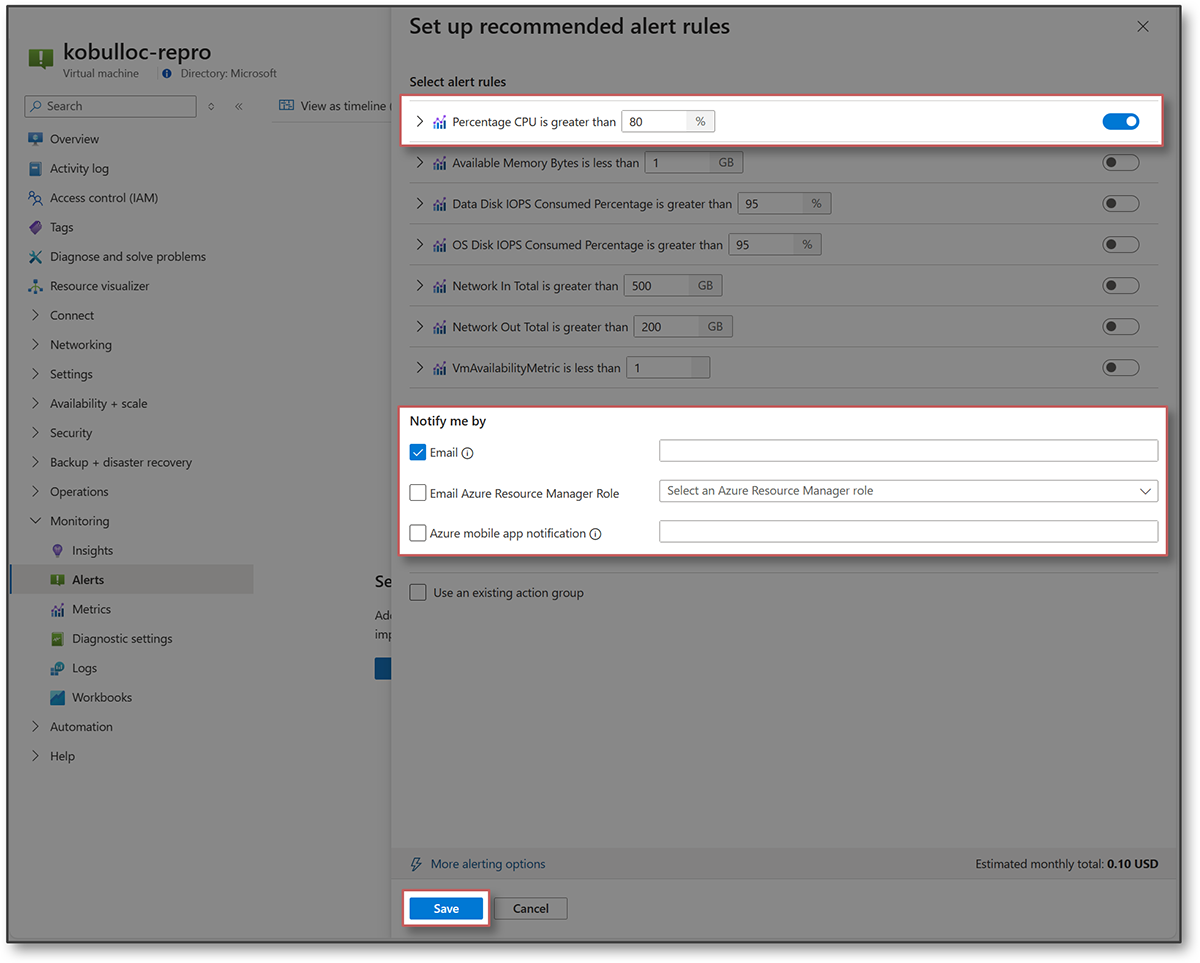Expand OS Disk IOPS Consumed Percentage chevron
The image size is (1200, 963).
(420, 245)
